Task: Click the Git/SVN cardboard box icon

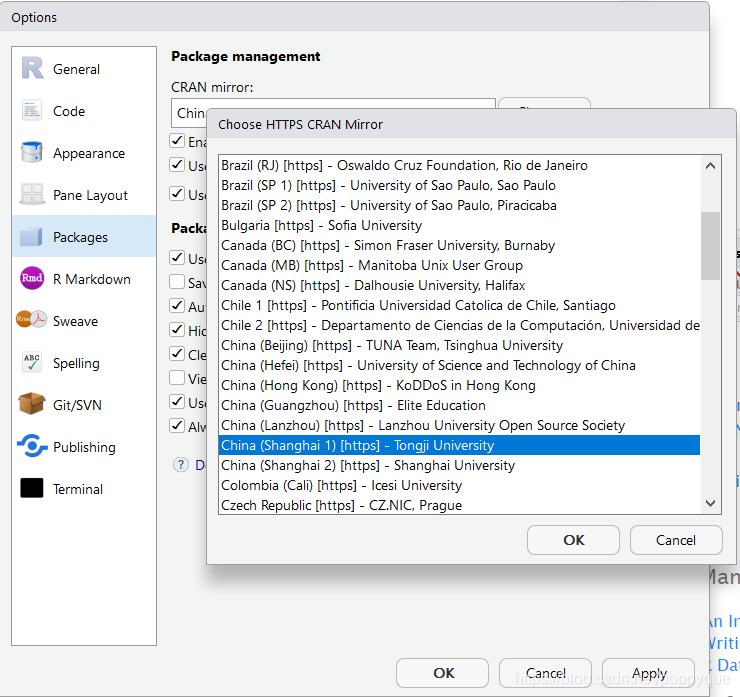Action: (32, 403)
